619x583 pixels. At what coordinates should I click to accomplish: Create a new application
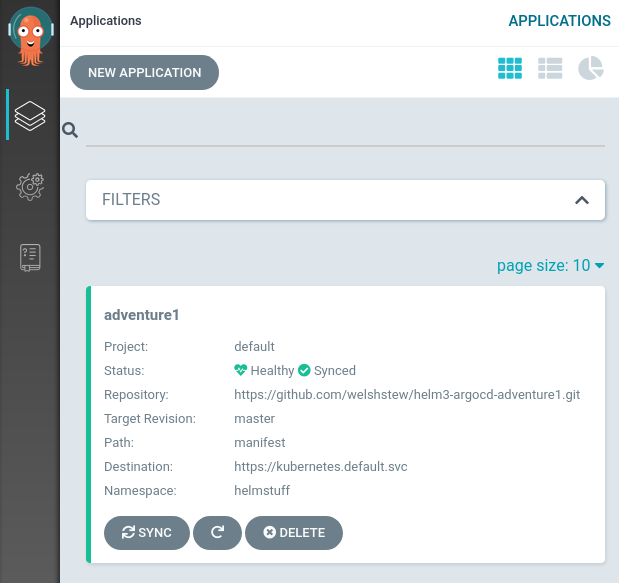coord(144,73)
